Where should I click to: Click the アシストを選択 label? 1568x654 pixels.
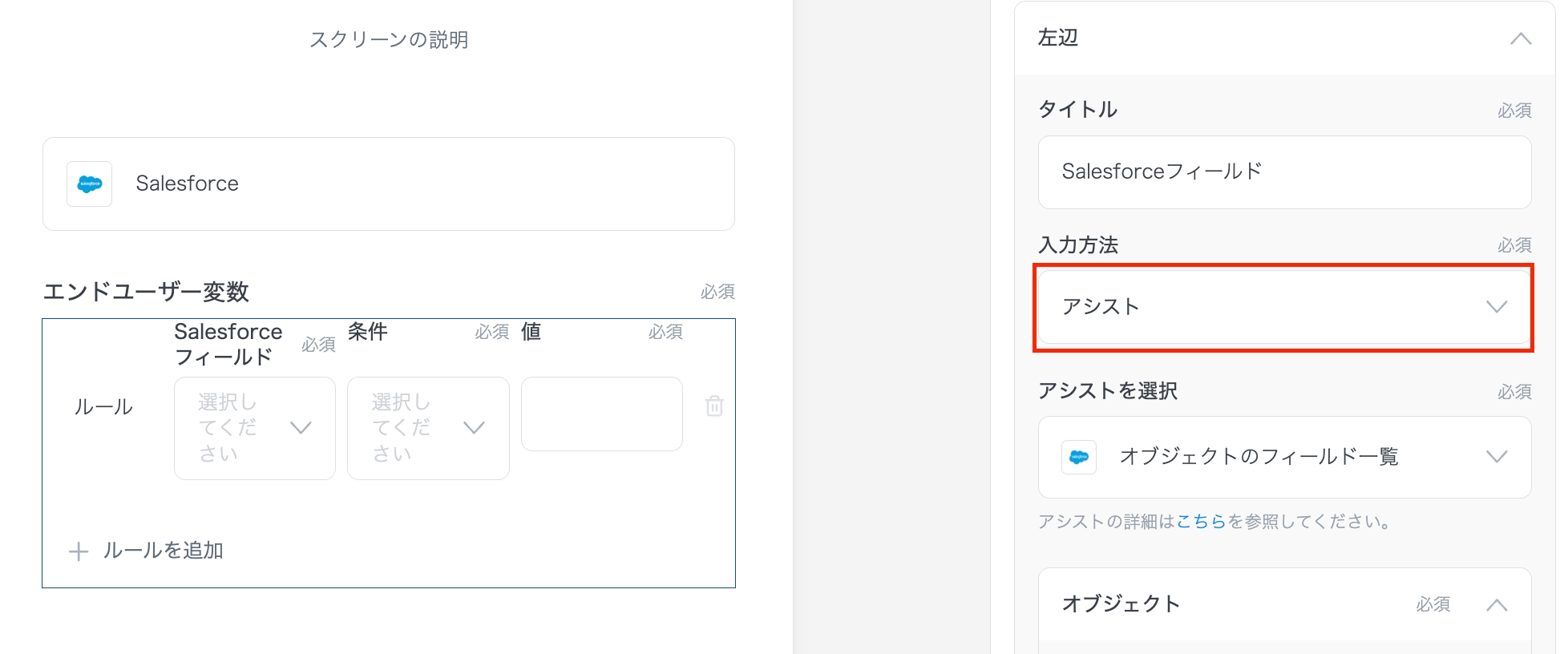[1107, 391]
